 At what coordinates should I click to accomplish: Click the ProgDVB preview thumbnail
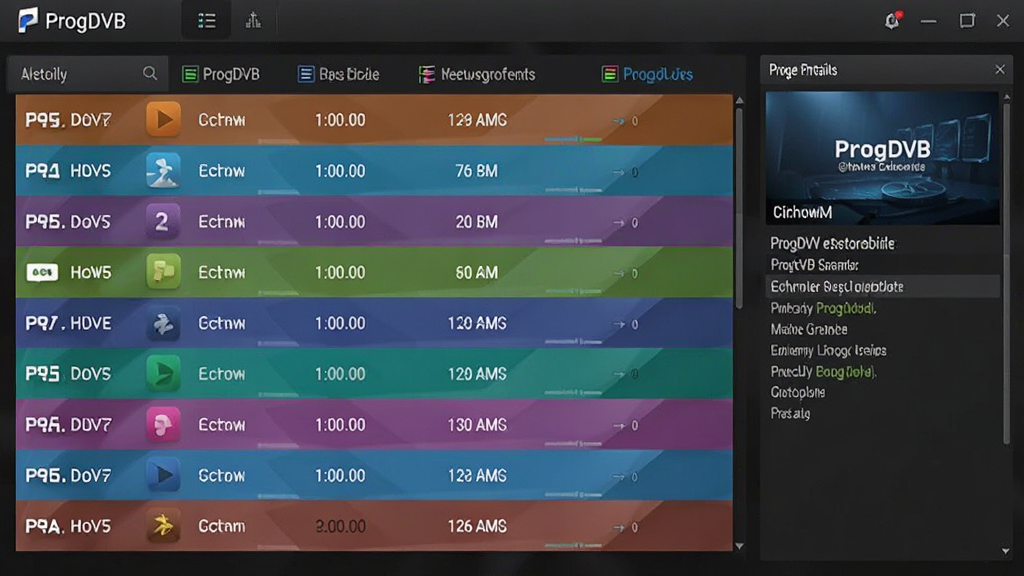pyautogui.click(x=882, y=158)
